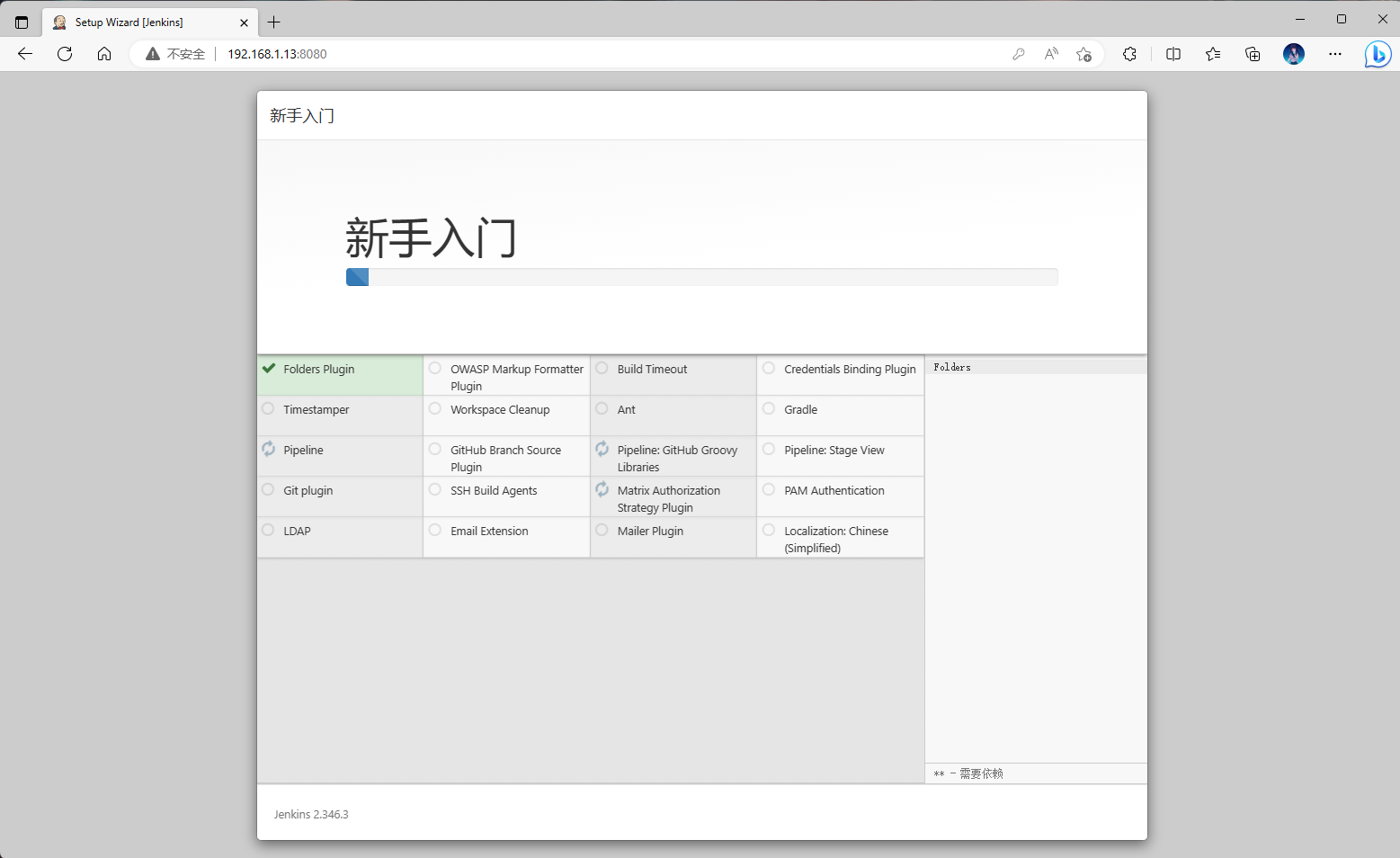The image size is (1400, 858).
Task: Toggle split screen icon
Action: [1173, 54]
